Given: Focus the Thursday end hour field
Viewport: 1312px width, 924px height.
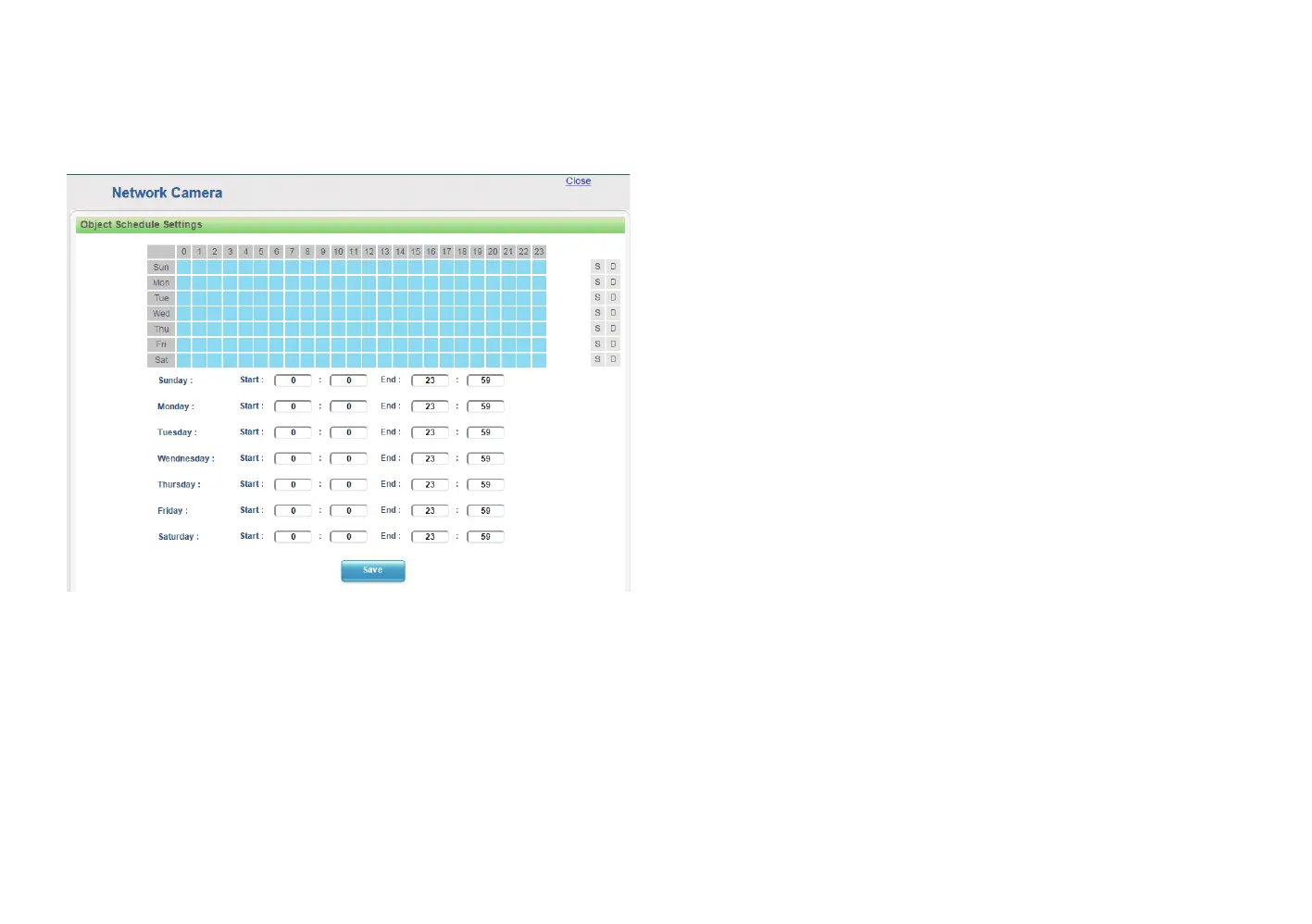Looking at the screenshot, I should click(431, 484).
